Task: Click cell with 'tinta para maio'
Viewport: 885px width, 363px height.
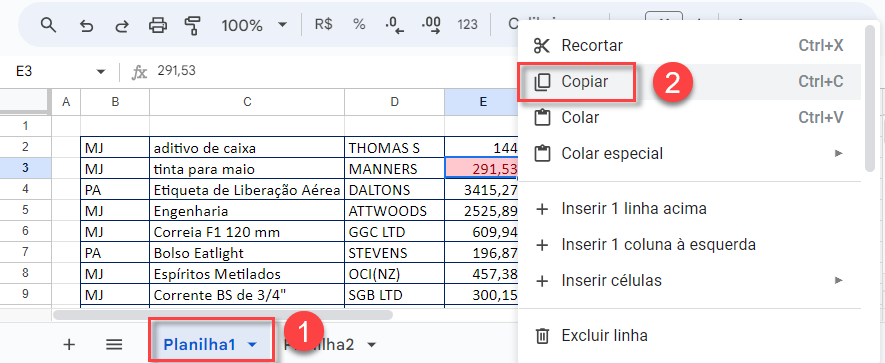Action: tap(247, 169)
